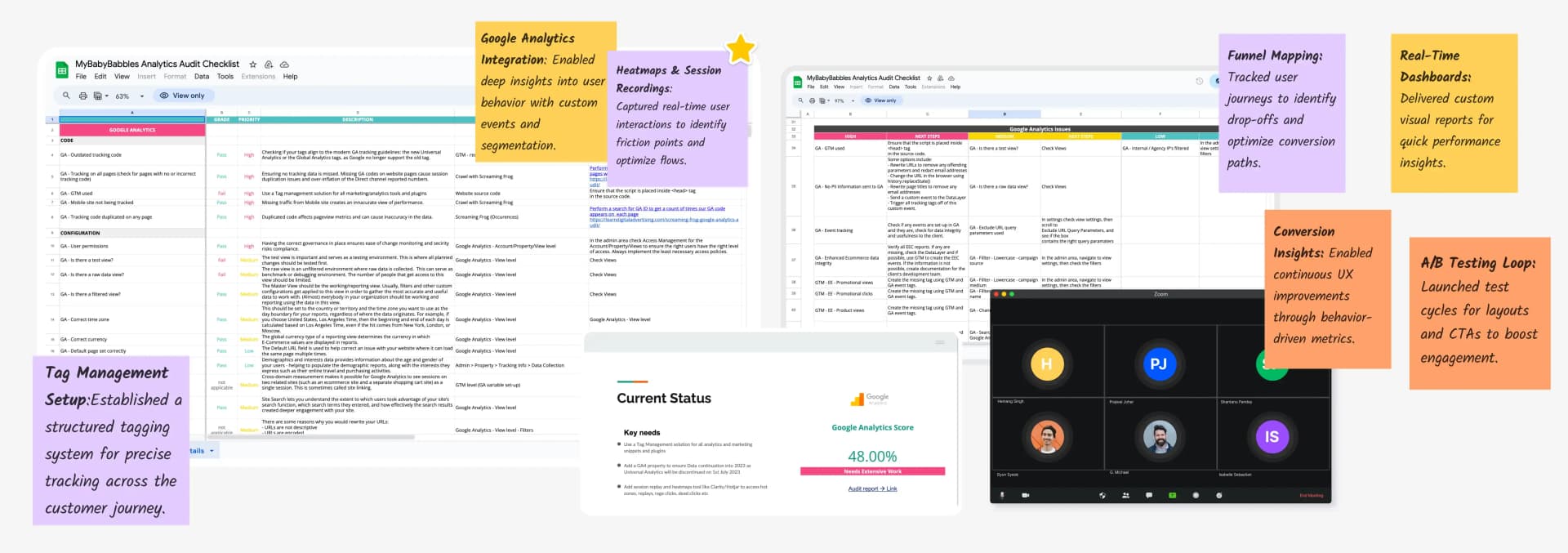The image size is (1568, 553).
Task: Click the cloud save status icon in left spreadsheet
Action: (284, 65)
